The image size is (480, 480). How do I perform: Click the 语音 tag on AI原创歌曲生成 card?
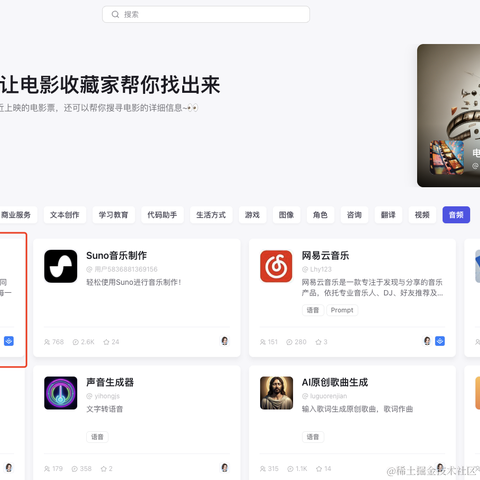313,437
